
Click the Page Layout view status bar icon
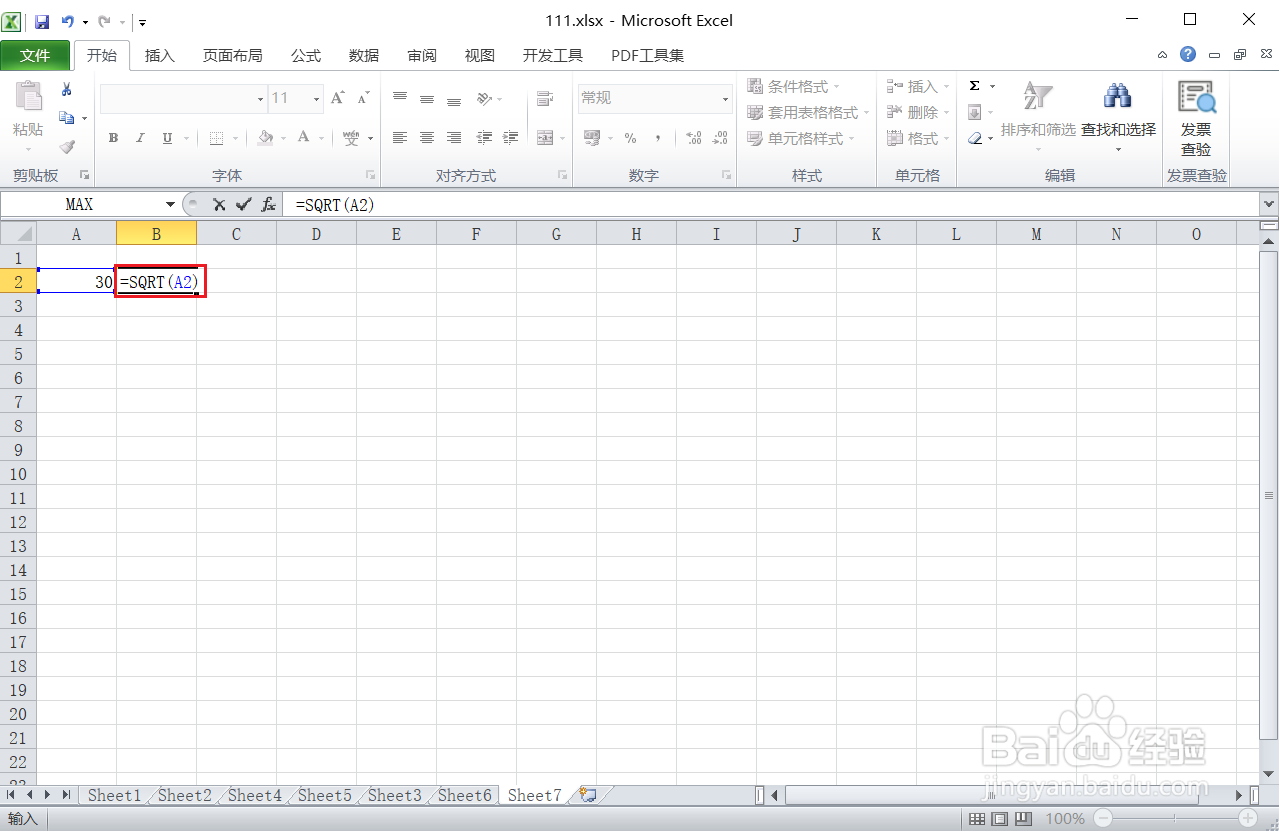pos(1002,819)
